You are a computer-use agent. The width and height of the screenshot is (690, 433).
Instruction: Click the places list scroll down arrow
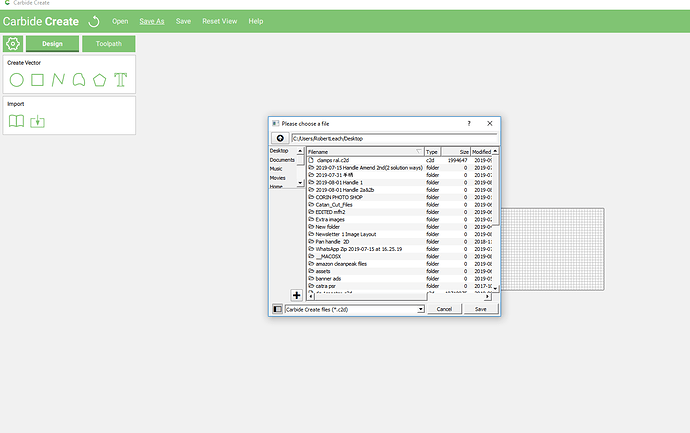pyautogui.click(x=300, y=183)
